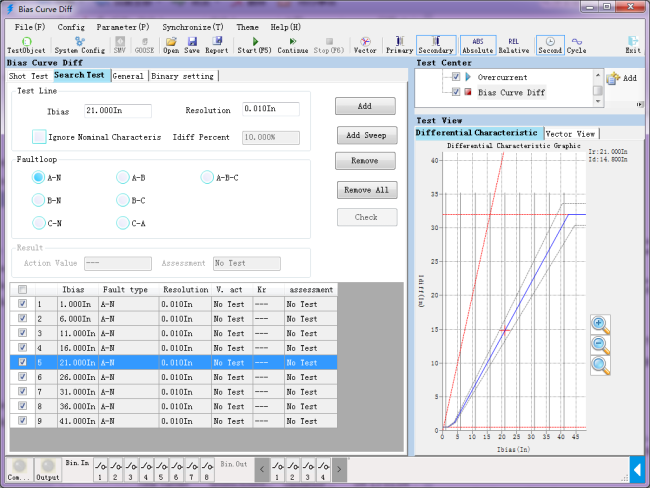The image size is (650, 488).
Task: Toggle Ignore Nominal Characteristic checkbox
Action: pyautogui.click(x=40, y=137)
